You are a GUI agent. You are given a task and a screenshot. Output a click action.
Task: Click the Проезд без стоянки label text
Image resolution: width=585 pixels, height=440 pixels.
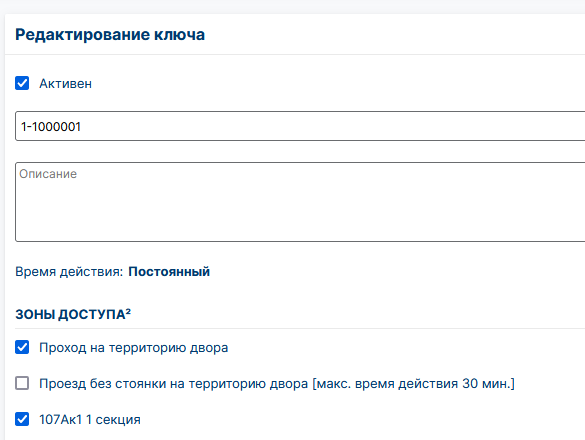(173, 384)
